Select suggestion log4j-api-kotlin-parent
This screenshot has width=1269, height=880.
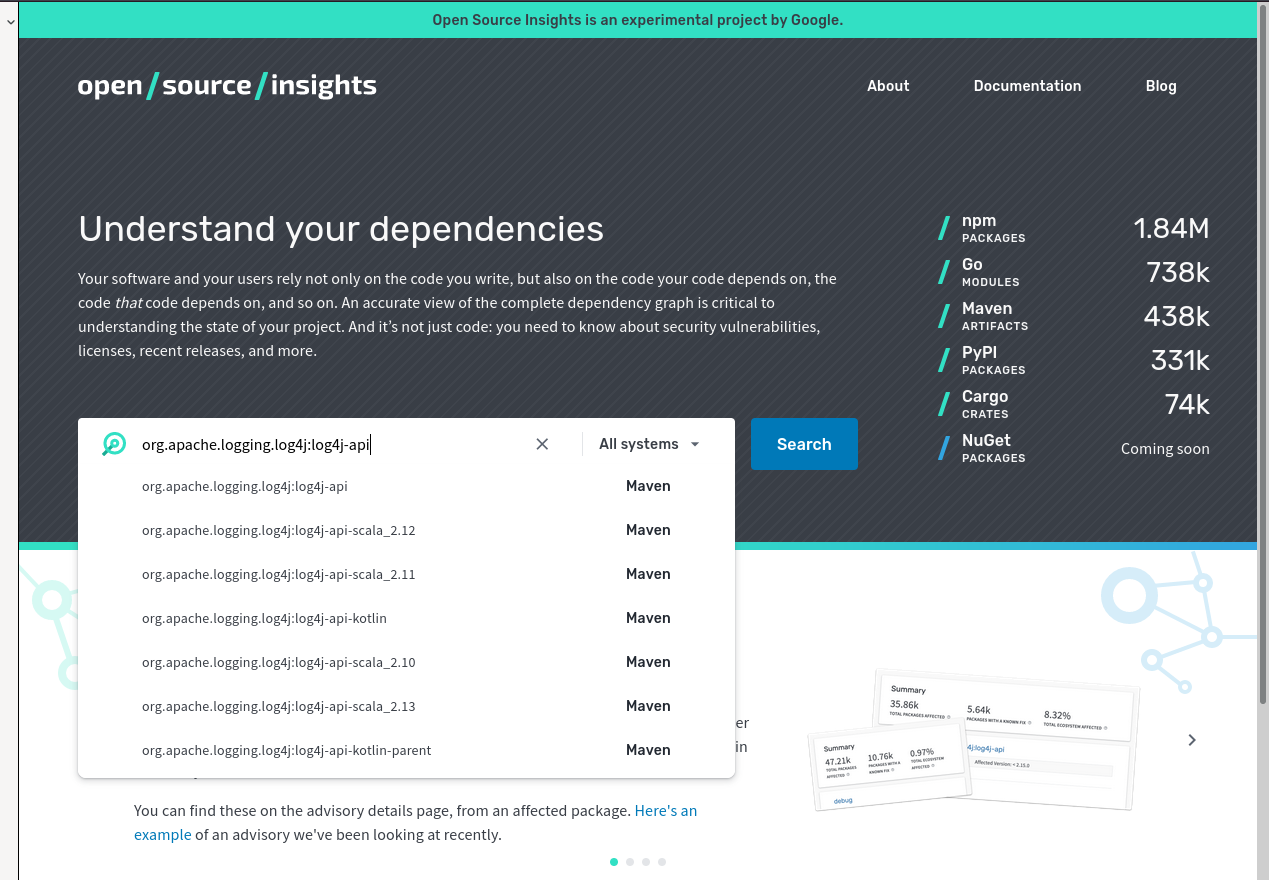pyautogui.click(x=406, y=750)
